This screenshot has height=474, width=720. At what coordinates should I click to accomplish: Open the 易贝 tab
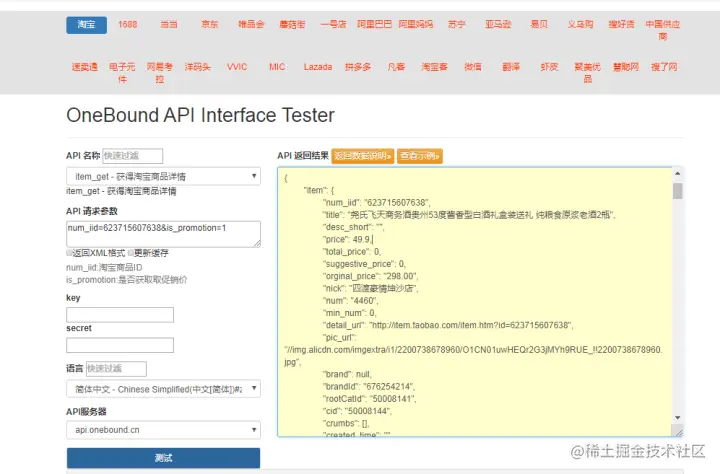539,25
